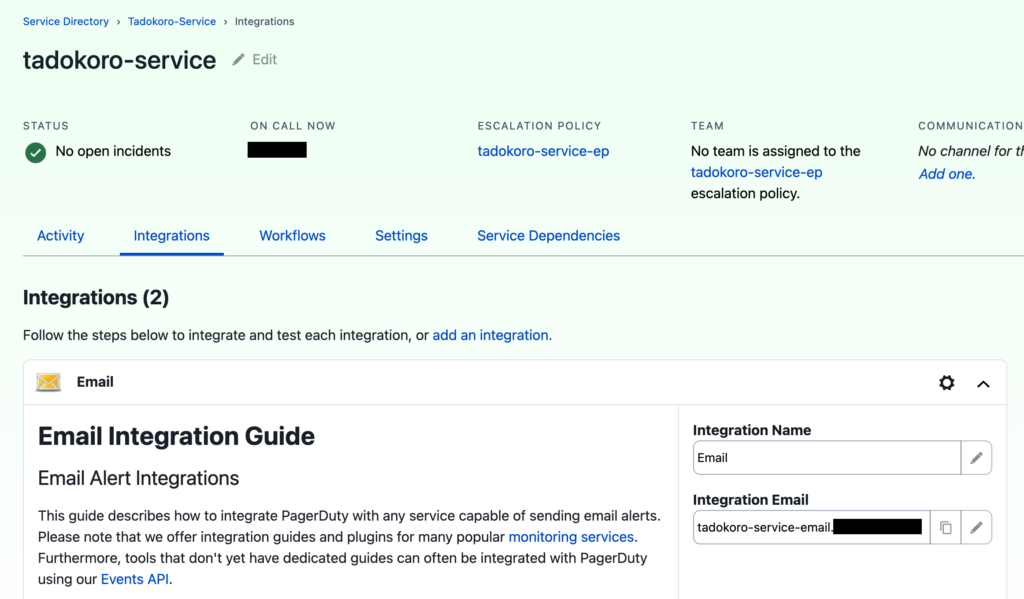The height and width of the screenshot is (599, 1024).
Task: Click Edit next to tadokoro-service title
Action: click(x=264, y=59)
